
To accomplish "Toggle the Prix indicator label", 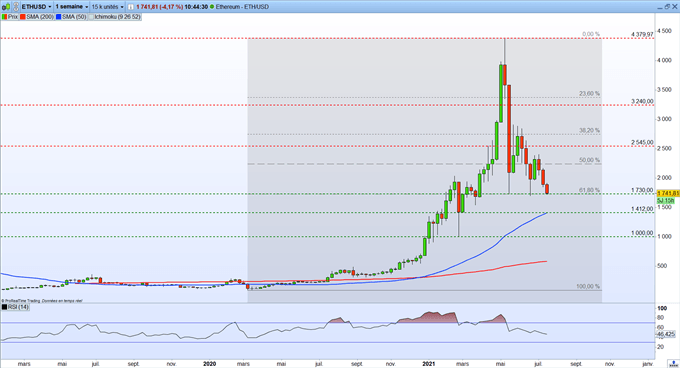I will 10,17.
